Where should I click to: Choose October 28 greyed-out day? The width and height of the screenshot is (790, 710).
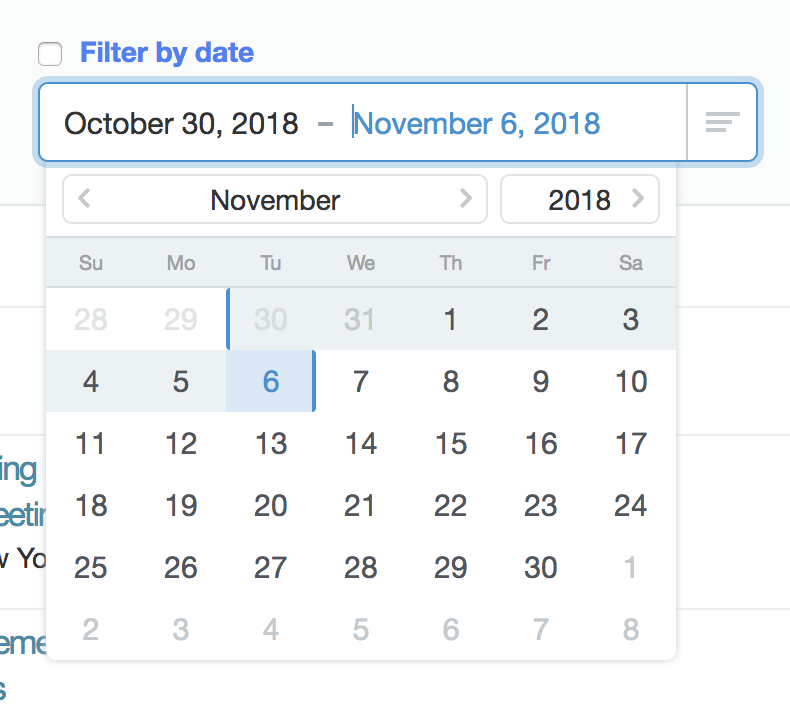(91, 319)
